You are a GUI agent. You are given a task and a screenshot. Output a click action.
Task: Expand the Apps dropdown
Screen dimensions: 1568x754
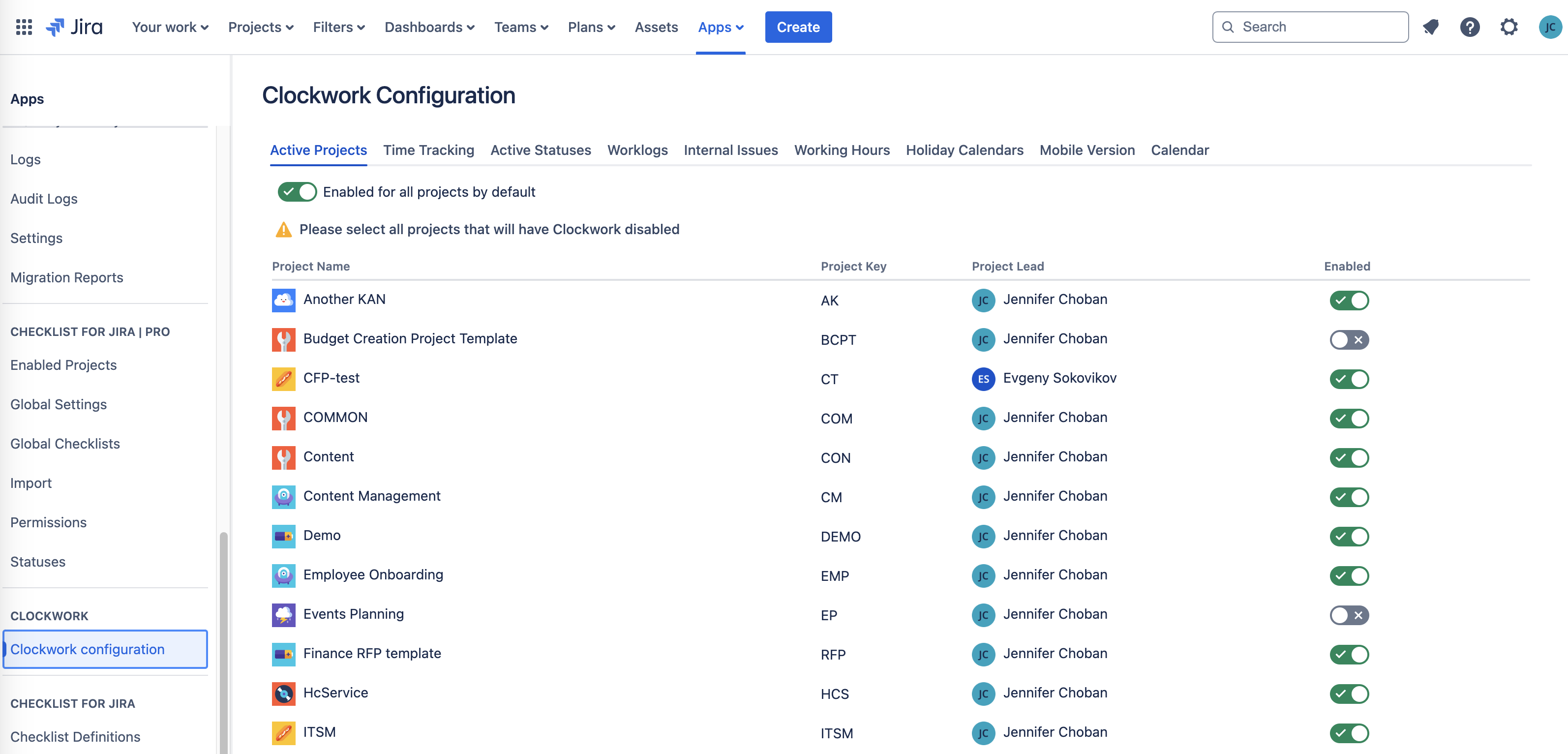(x=721, y=27)
